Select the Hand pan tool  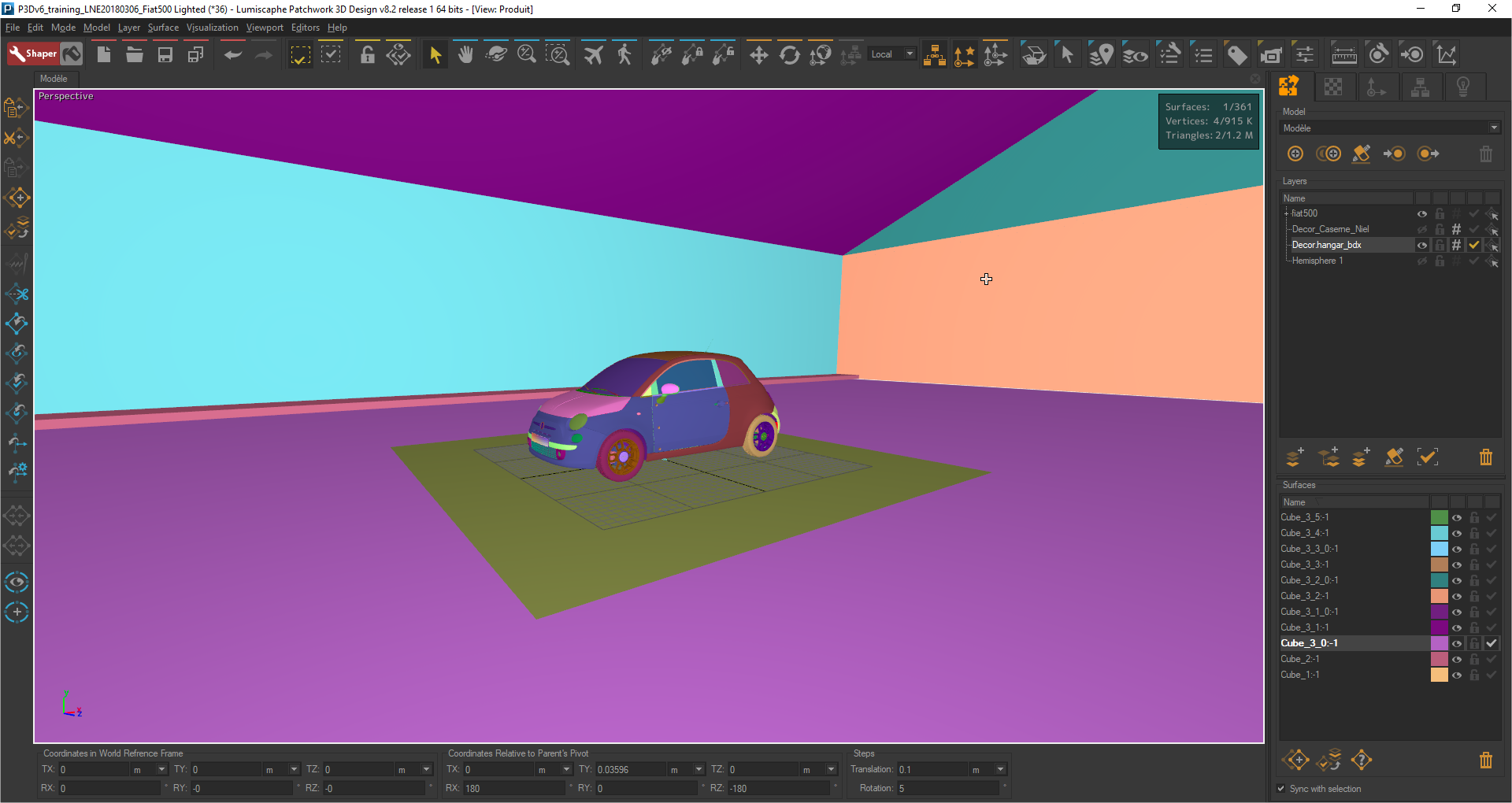tap(465, 54)
